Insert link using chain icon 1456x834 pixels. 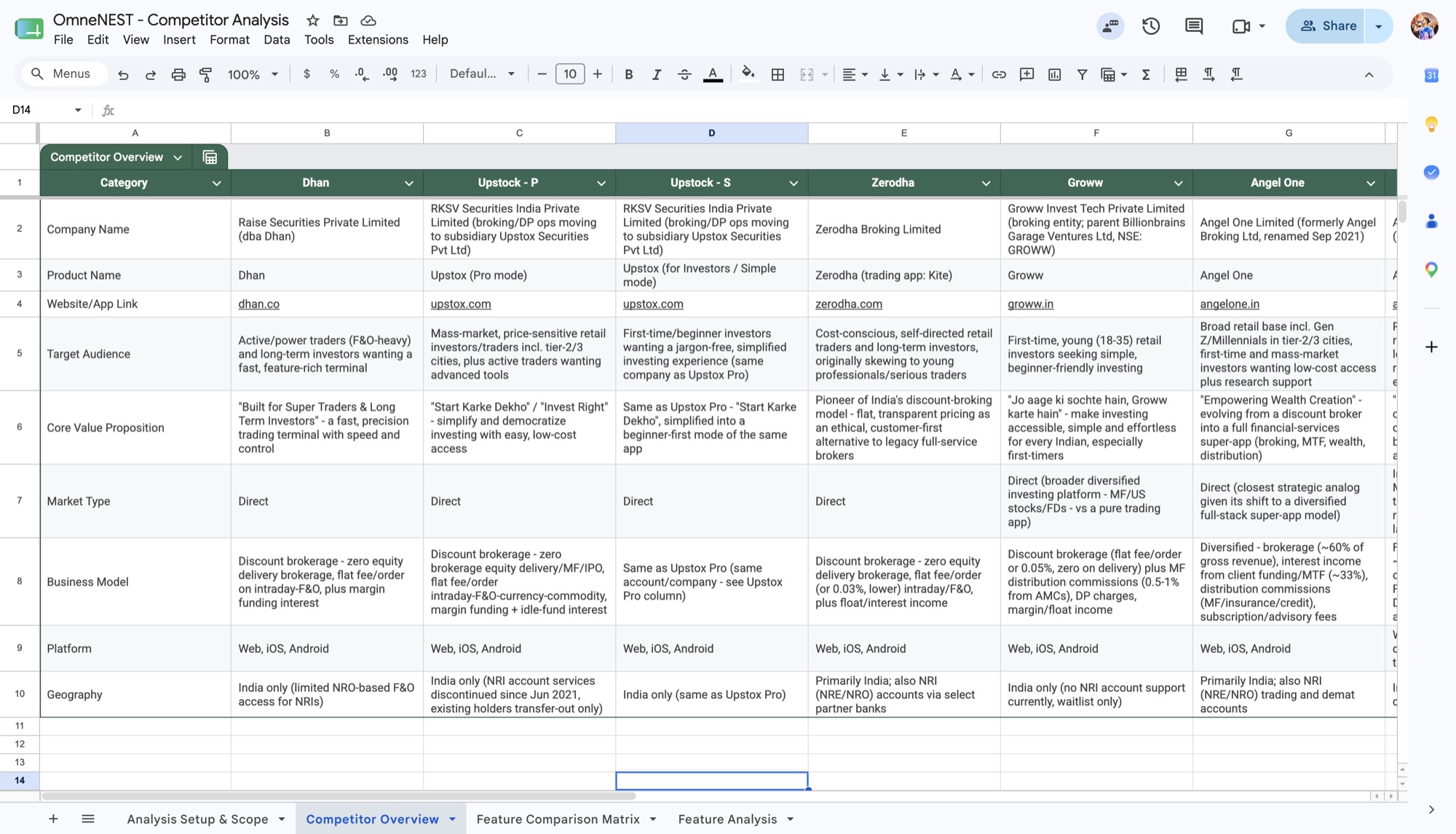pos(999,74)
